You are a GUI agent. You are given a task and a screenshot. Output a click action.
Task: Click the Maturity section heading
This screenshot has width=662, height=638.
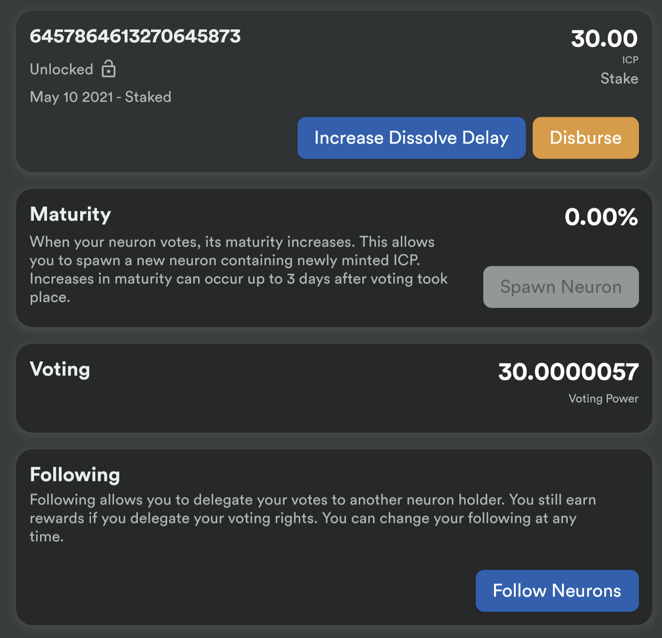click(x=70, y=214)
